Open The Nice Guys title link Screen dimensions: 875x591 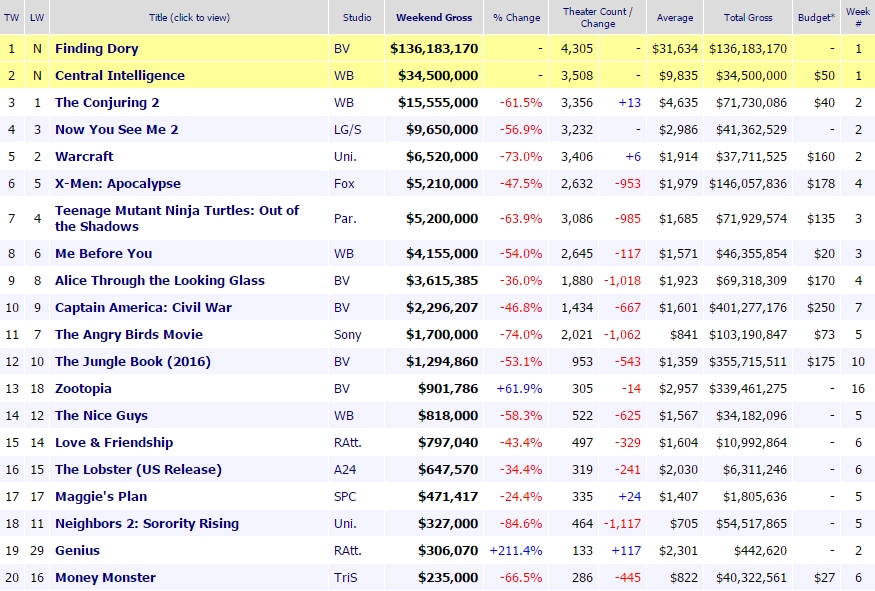tap(102, 415)
